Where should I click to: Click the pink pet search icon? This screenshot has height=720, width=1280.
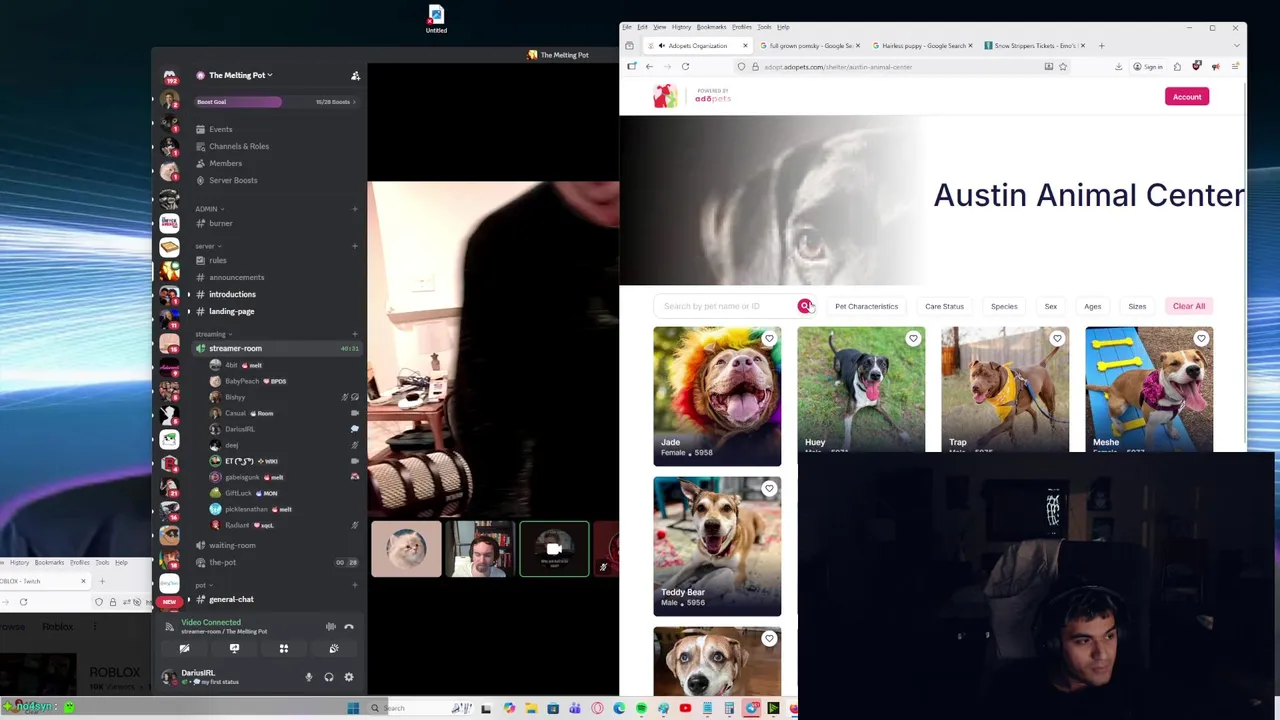[805, 306]
